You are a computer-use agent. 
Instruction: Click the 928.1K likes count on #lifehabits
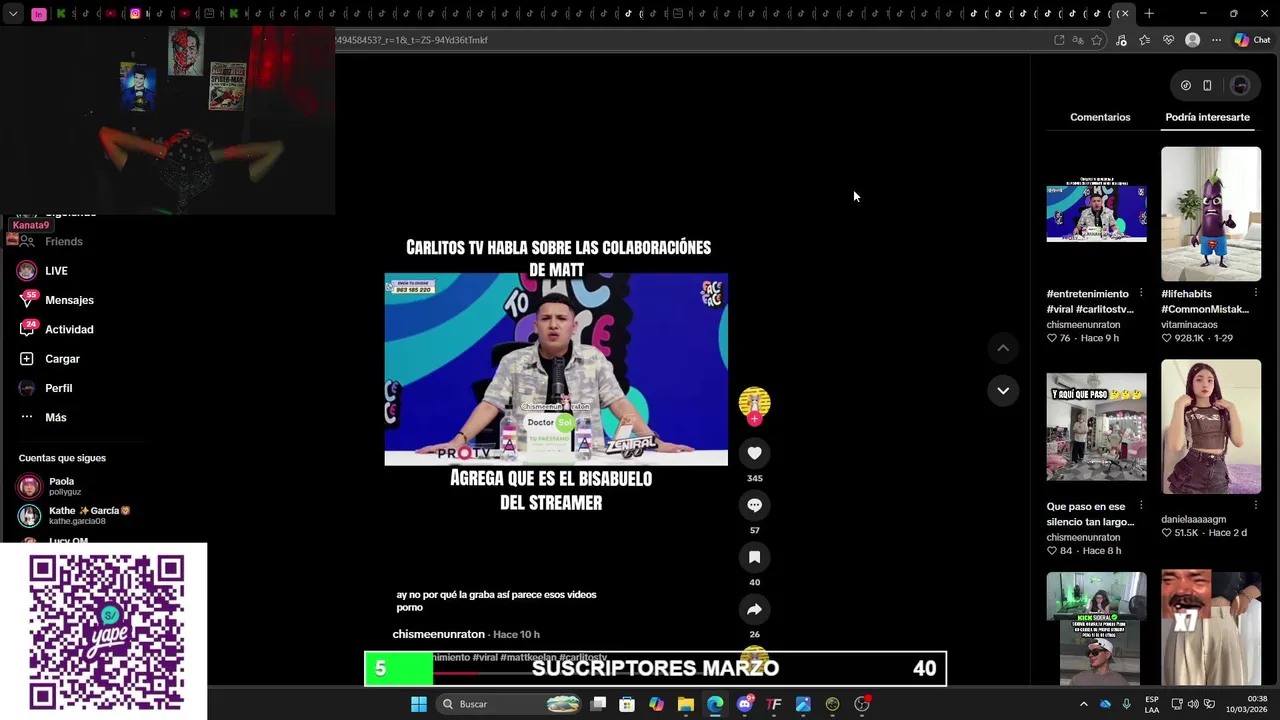click(1190, 338)
